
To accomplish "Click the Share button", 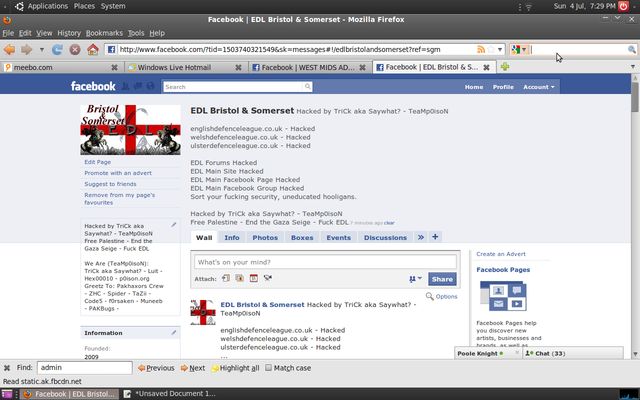I will point(442,279).
